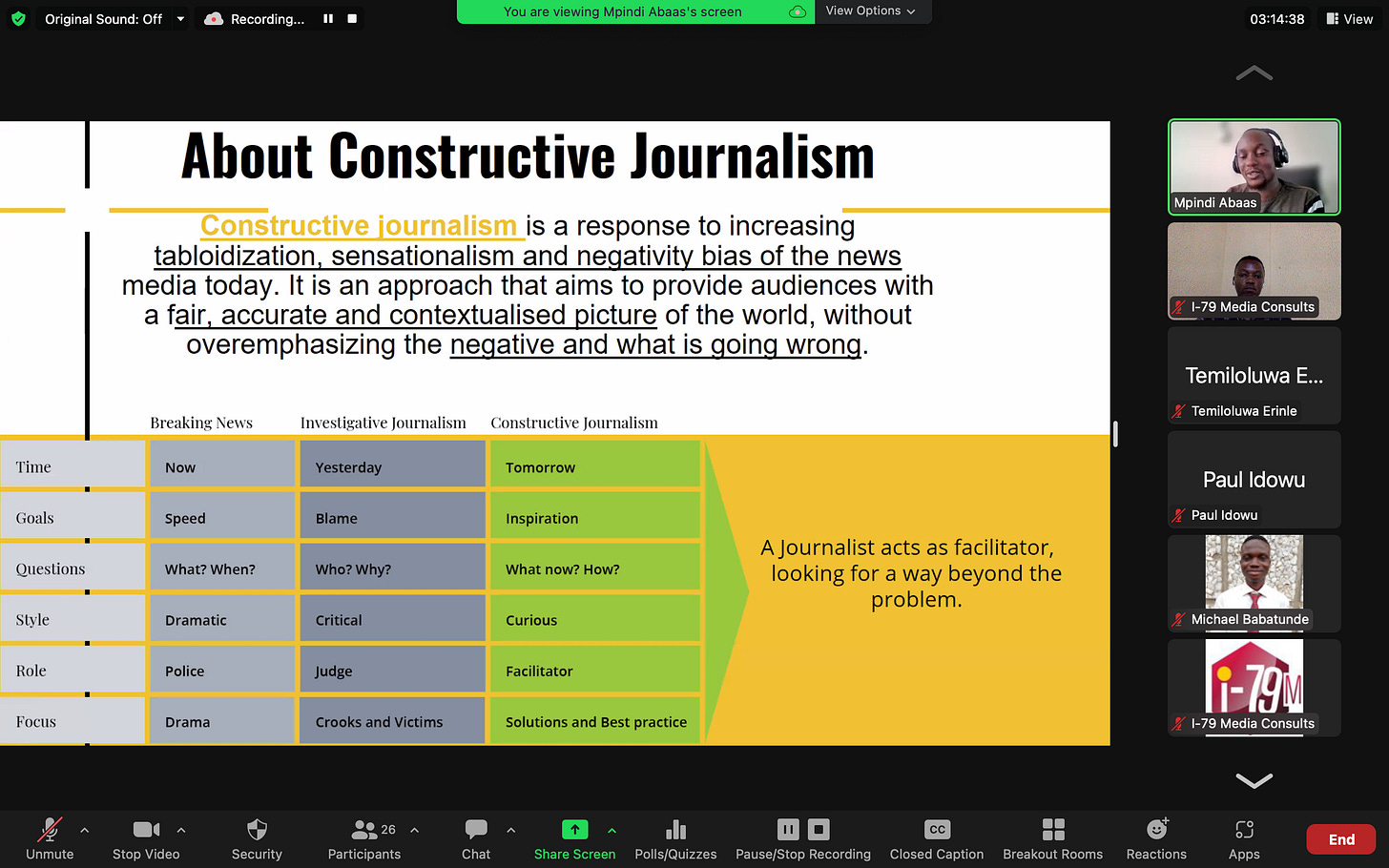This screenshot has height=868, width=1389.
Task: Open the View Options dropdown
Action: (870, 10)
